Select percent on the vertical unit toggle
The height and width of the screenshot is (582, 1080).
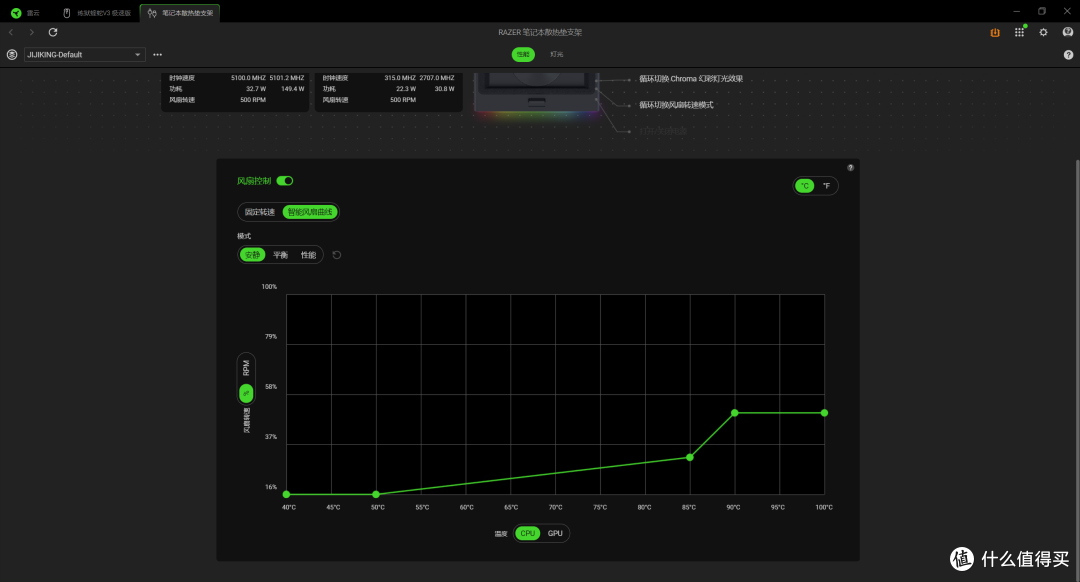click(246, 393)
